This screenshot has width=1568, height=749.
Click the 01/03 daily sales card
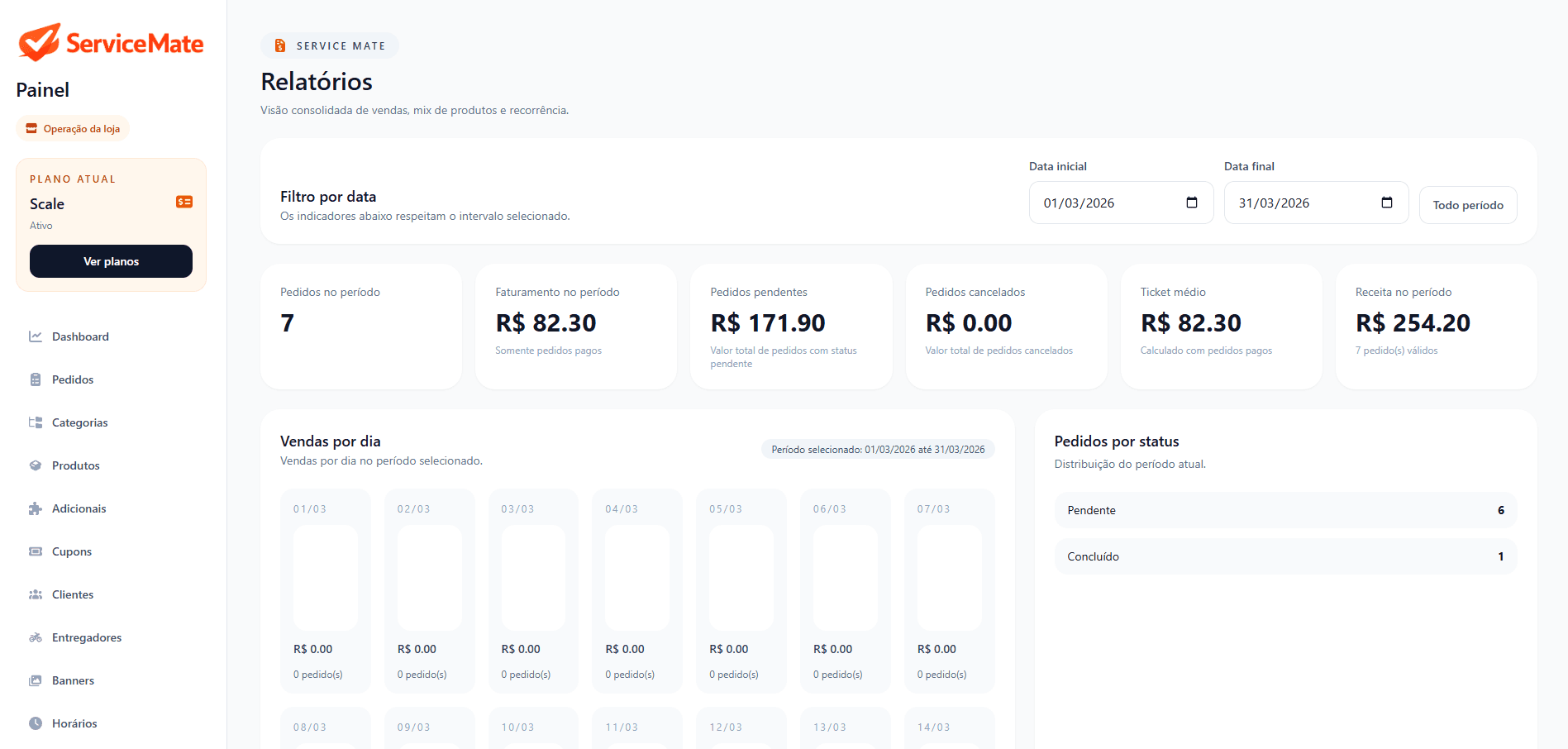pos(326,590)
